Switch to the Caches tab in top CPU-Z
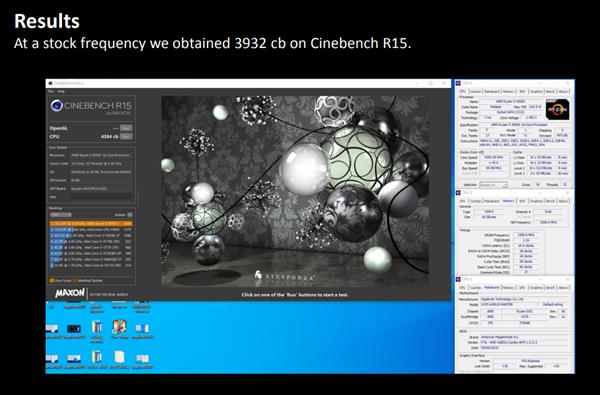Viewport: 600px width, 395px height. point(475,91)
